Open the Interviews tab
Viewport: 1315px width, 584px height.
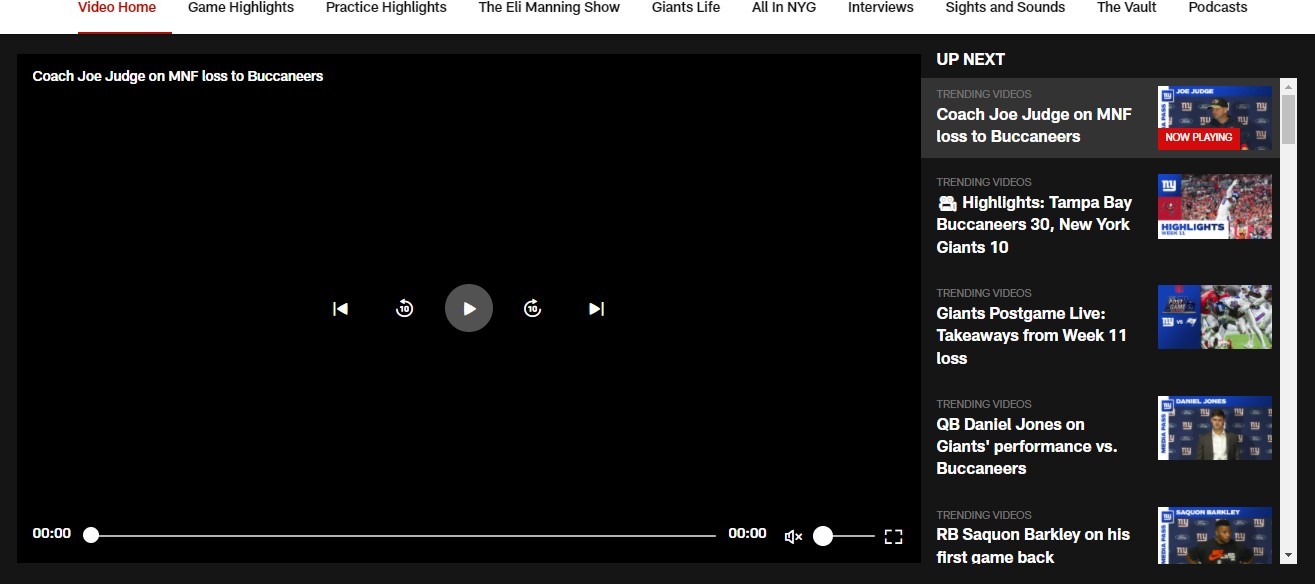click(x=881, y=8)
